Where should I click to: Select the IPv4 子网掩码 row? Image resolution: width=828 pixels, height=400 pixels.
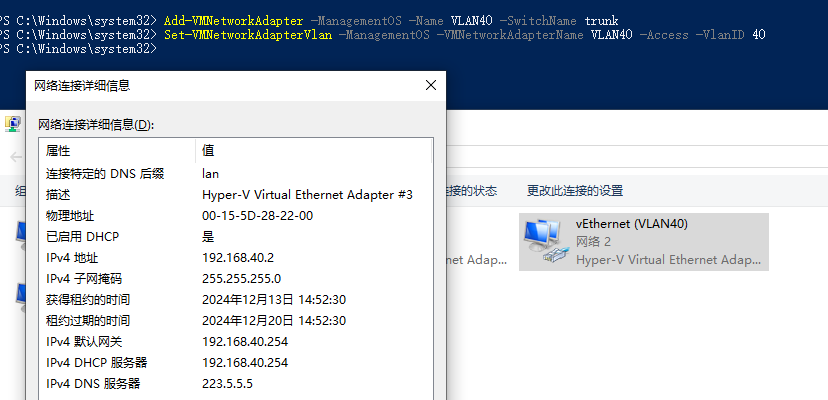pos(236,278)
